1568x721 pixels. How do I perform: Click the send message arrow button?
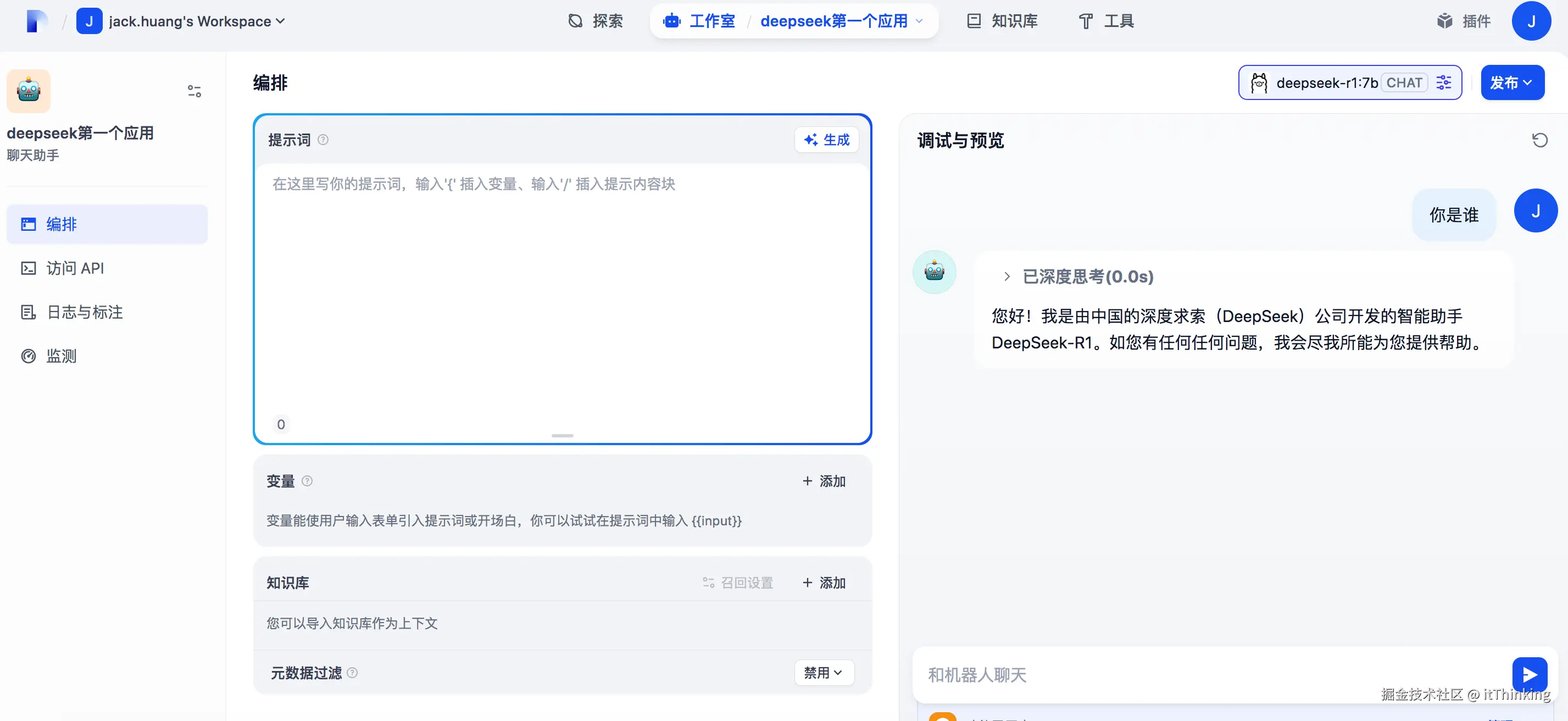point(1529,674)
